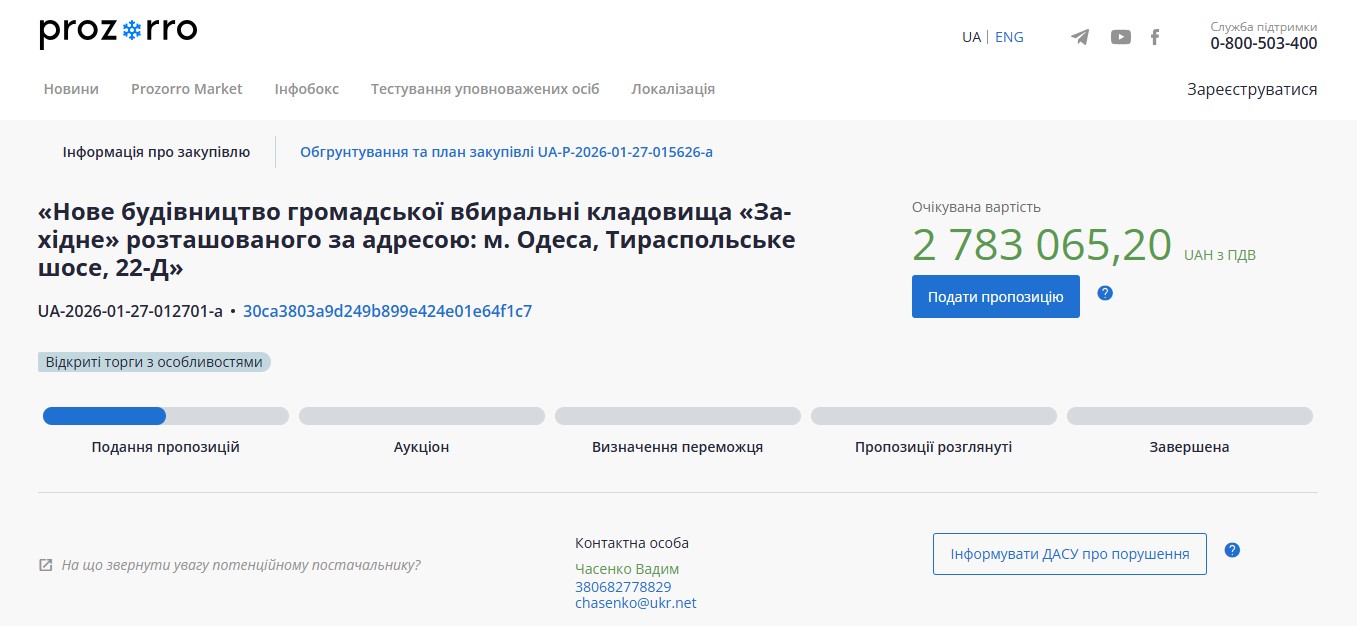Select Інформація про закупівлю tab
The image size is (1357, 626).
[156, 152]
